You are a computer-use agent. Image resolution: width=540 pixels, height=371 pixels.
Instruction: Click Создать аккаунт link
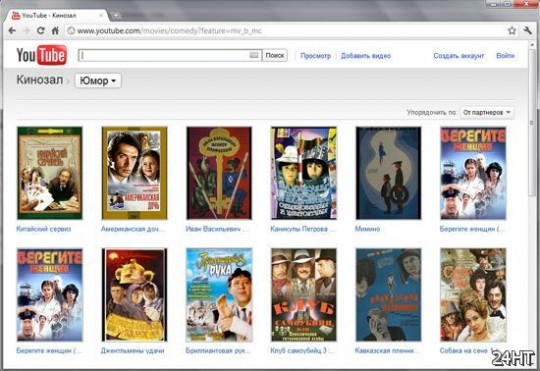tap(459, 56)
